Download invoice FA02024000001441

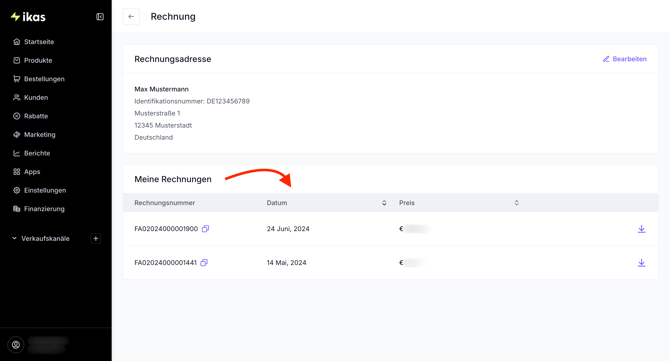641,263
